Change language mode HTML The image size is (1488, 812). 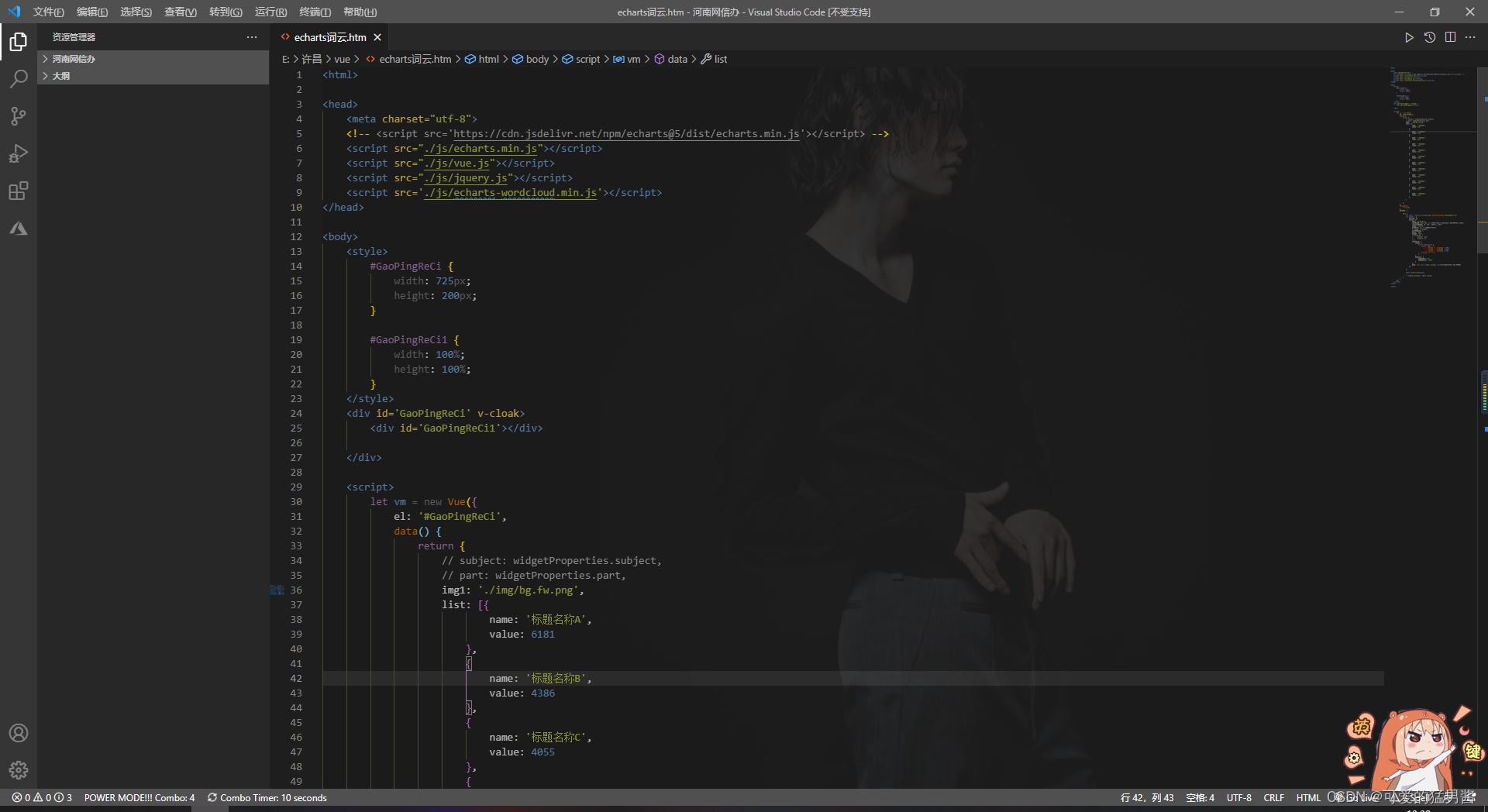pos(1308,797)
